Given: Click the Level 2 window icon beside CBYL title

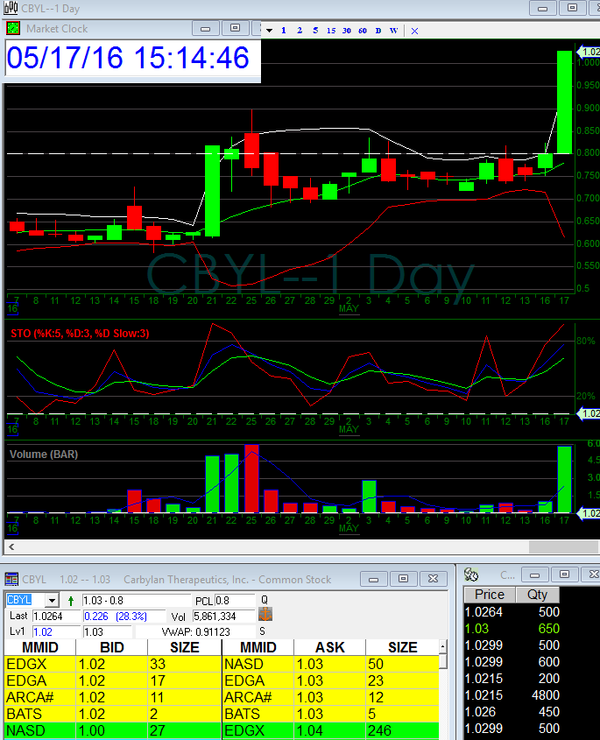Looking at the screenshot, I should tap(11, 579).
